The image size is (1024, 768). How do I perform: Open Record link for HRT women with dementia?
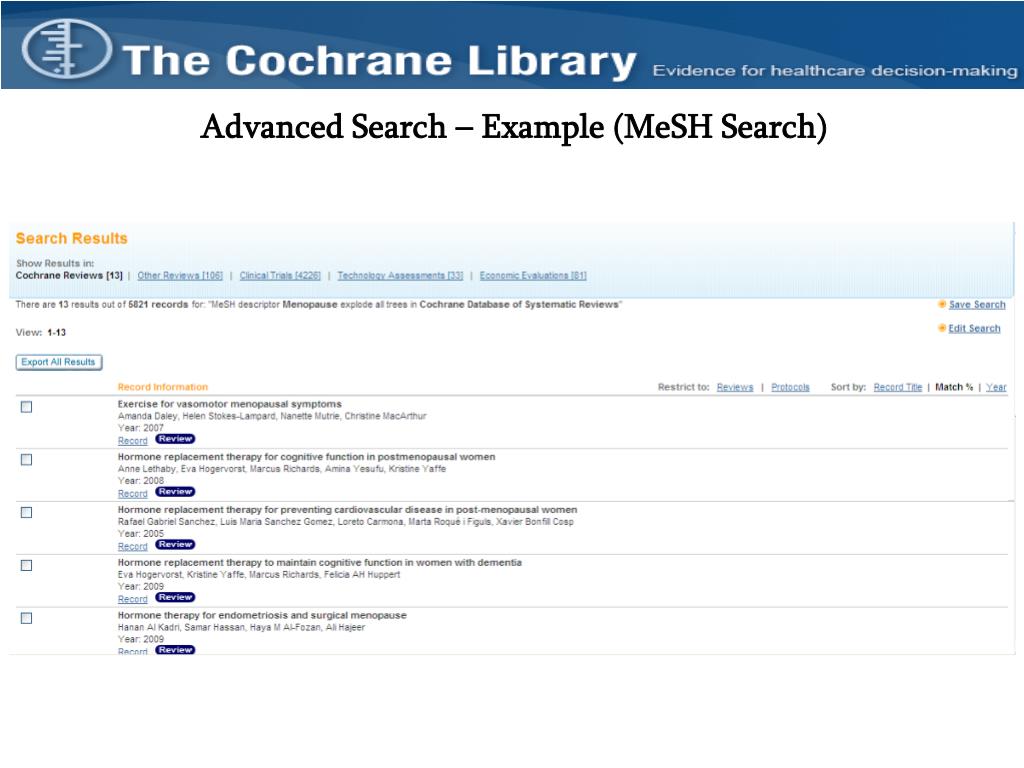pyautogui.click(x=133, y=600)
